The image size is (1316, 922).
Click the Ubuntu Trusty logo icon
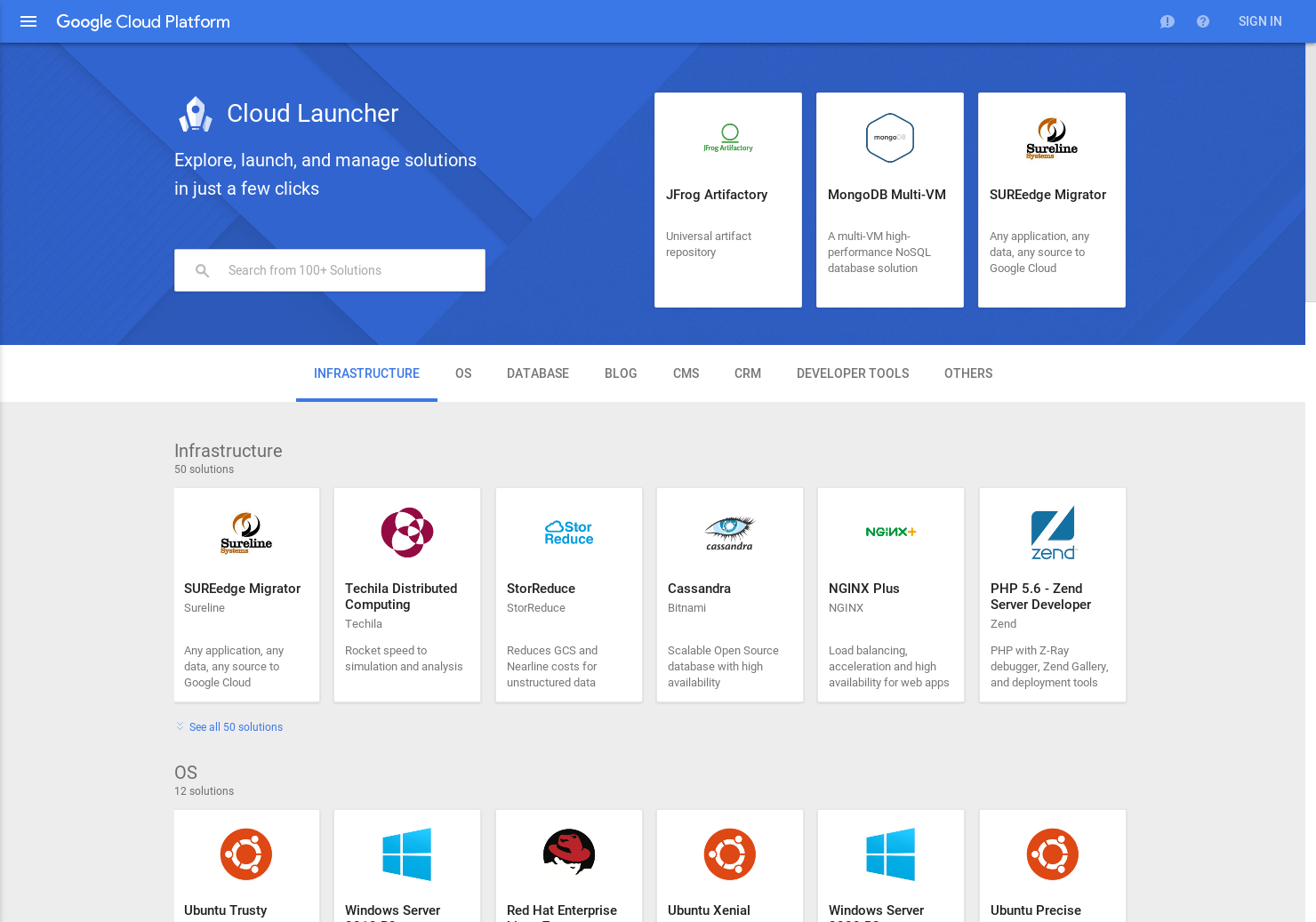(x=246, y=854)
